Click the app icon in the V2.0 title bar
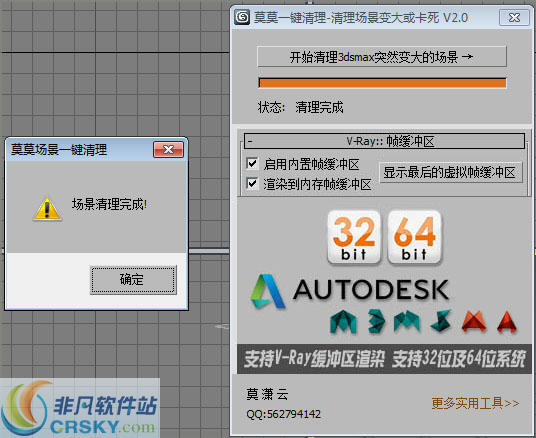The height and width of the screenshot is (438, 536). tap(242, 17)
